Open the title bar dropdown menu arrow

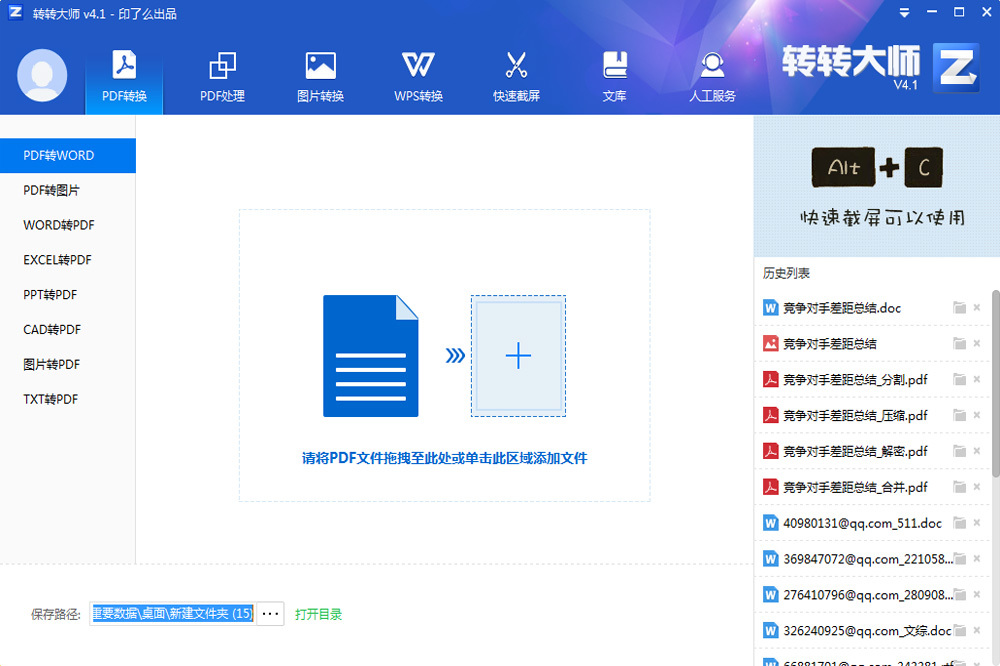904,12
